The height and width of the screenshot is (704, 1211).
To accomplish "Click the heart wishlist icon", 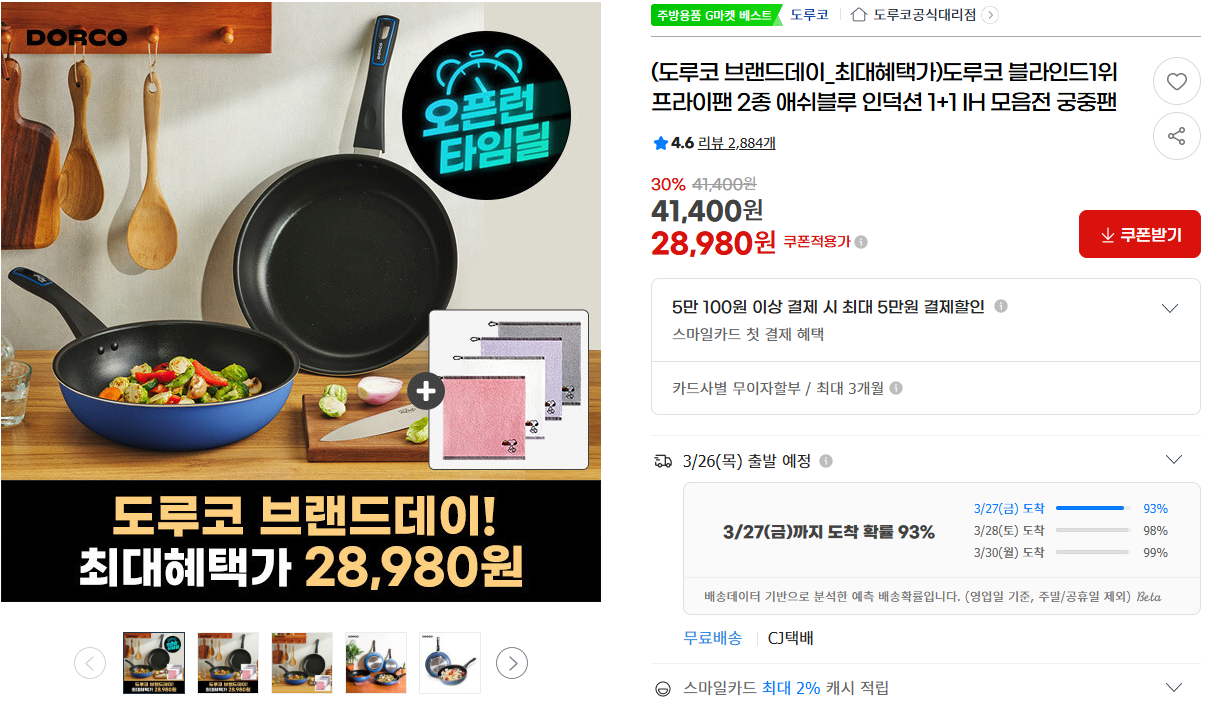I will point(1177,82).
